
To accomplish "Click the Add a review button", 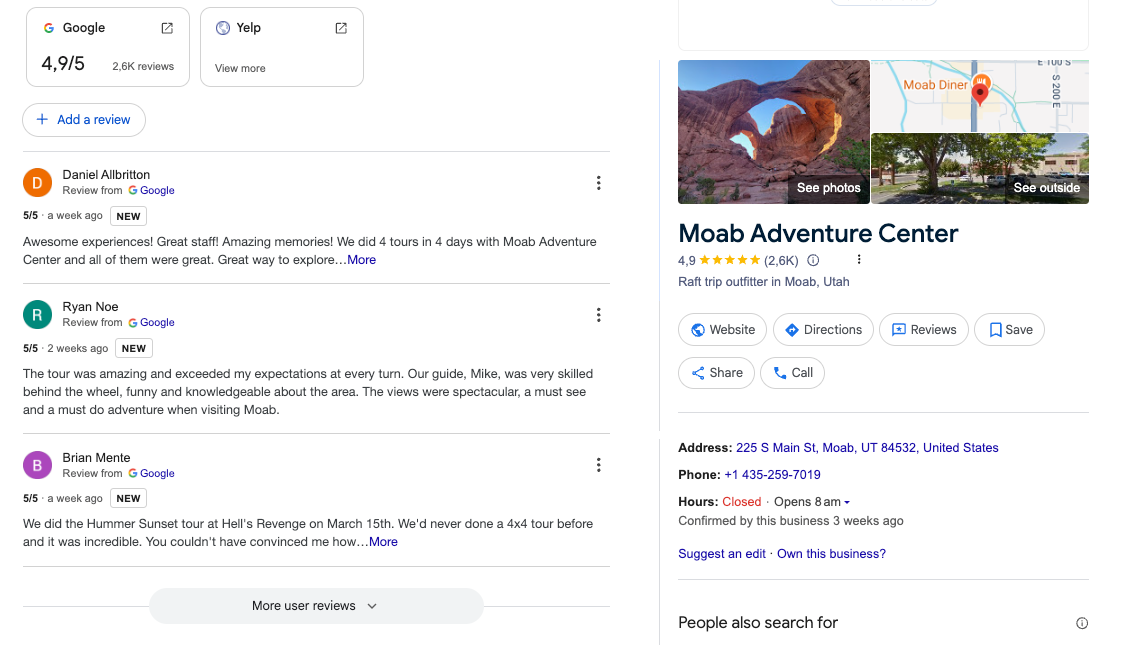I will 84,120.
